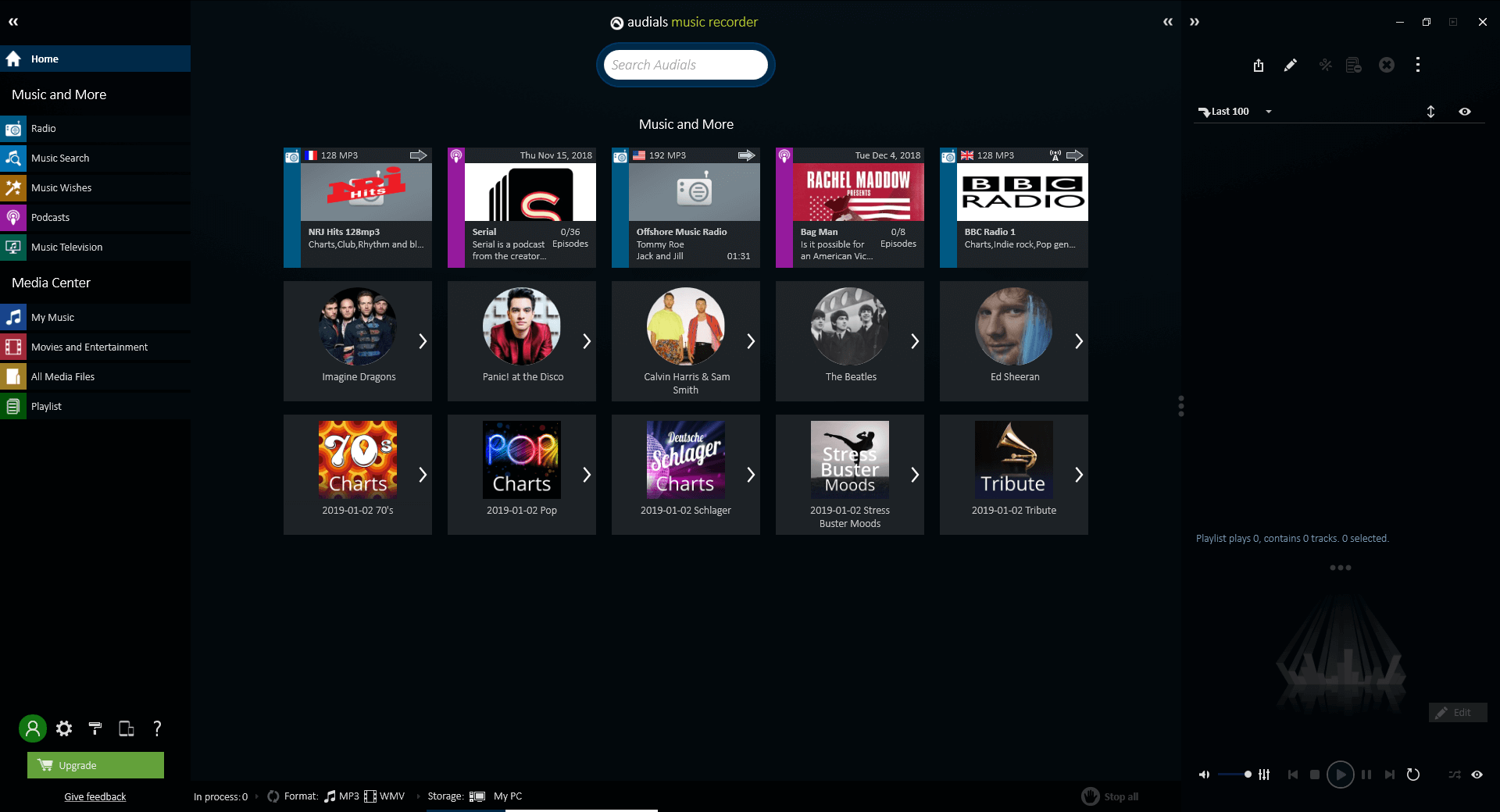
Task: Skip to the next track
Action: (x=1389, y=775)
